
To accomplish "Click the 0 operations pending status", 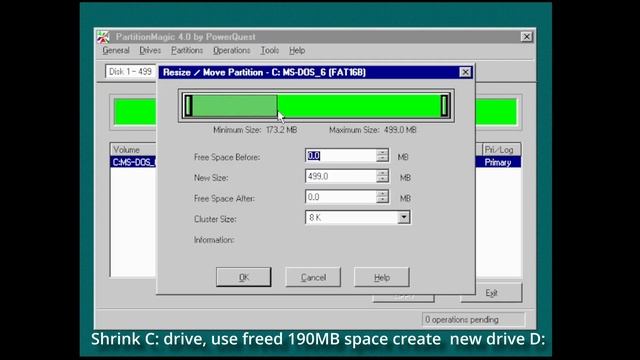I will (473, 320).
